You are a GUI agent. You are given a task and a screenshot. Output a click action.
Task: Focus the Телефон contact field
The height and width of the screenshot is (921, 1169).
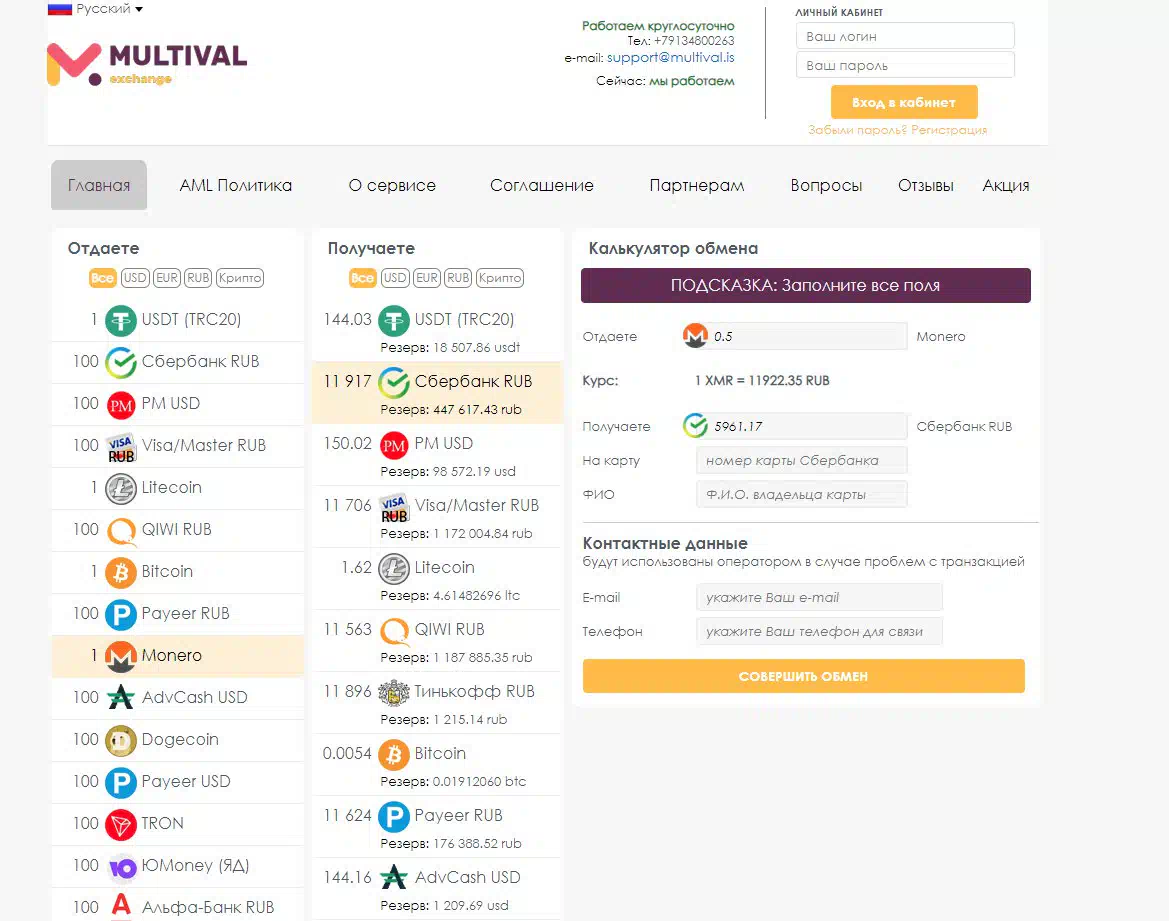pyautogui.click(x=819, y=632)
